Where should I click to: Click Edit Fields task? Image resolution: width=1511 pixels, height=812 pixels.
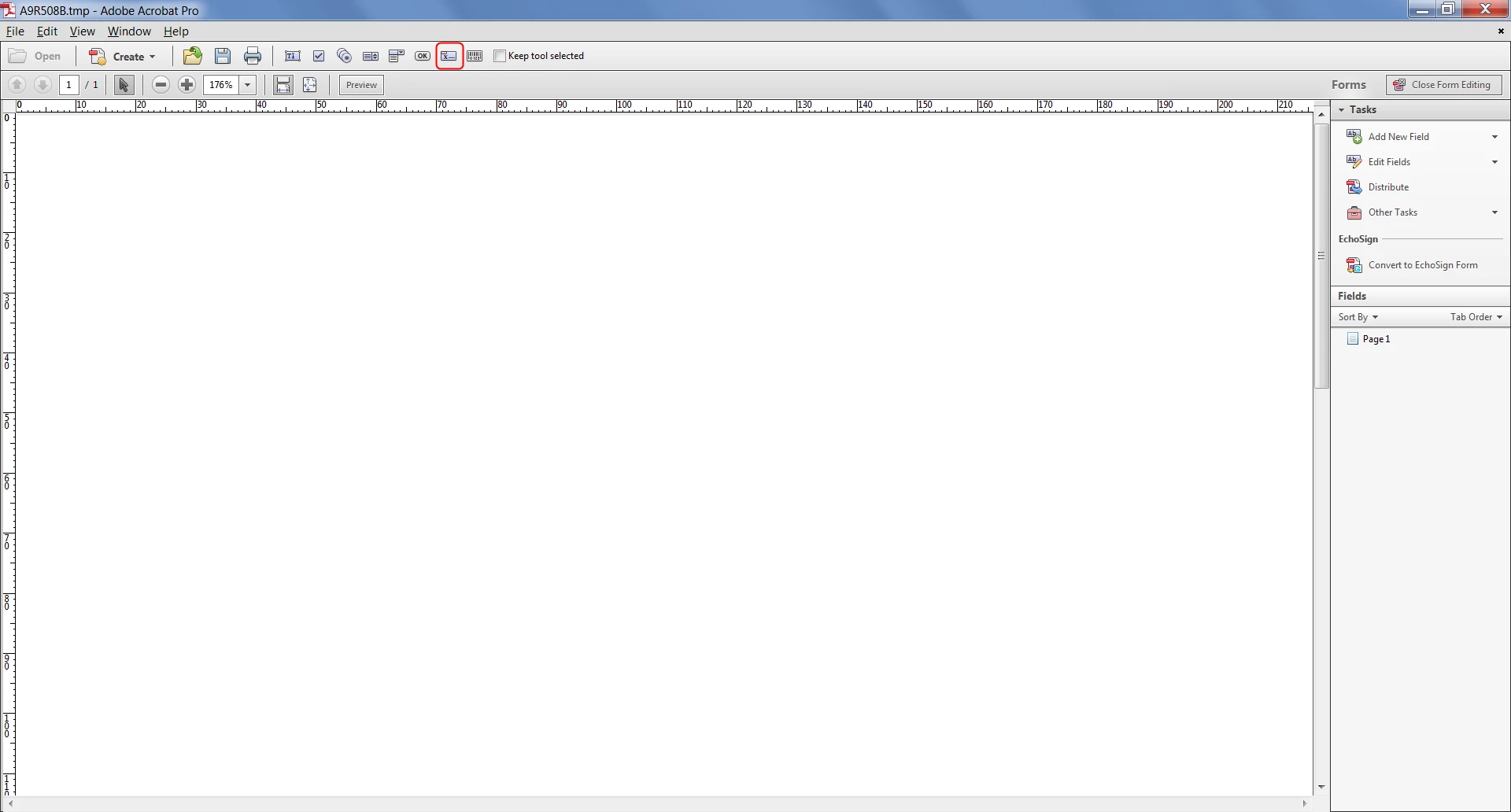pyautogui.click(x=1389, y=161)
